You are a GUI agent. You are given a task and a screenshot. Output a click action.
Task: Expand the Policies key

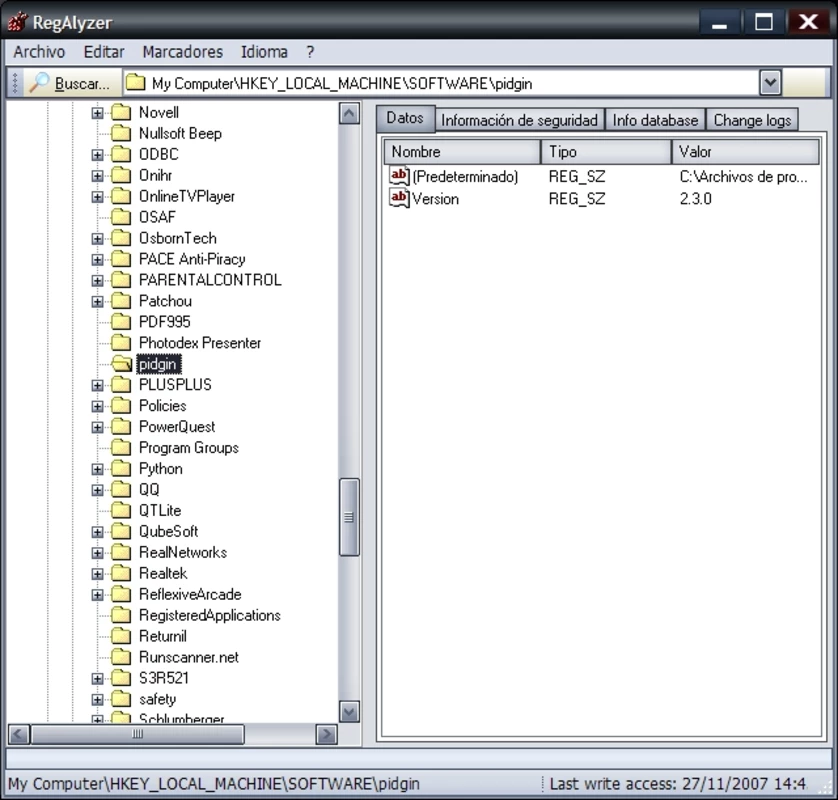pos(97,406)
